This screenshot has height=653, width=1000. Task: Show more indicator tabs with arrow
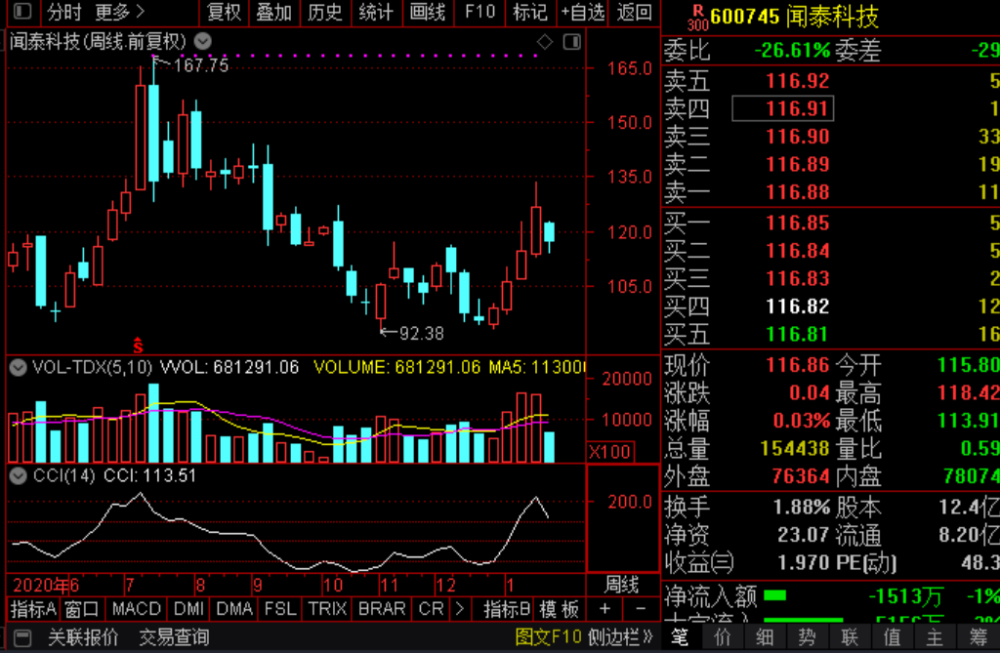coord(459,609)
